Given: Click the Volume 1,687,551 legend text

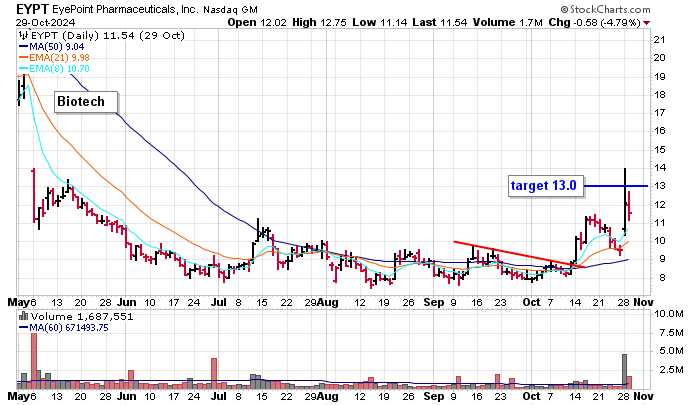Looking at the screenshot, I should (82, 317).
